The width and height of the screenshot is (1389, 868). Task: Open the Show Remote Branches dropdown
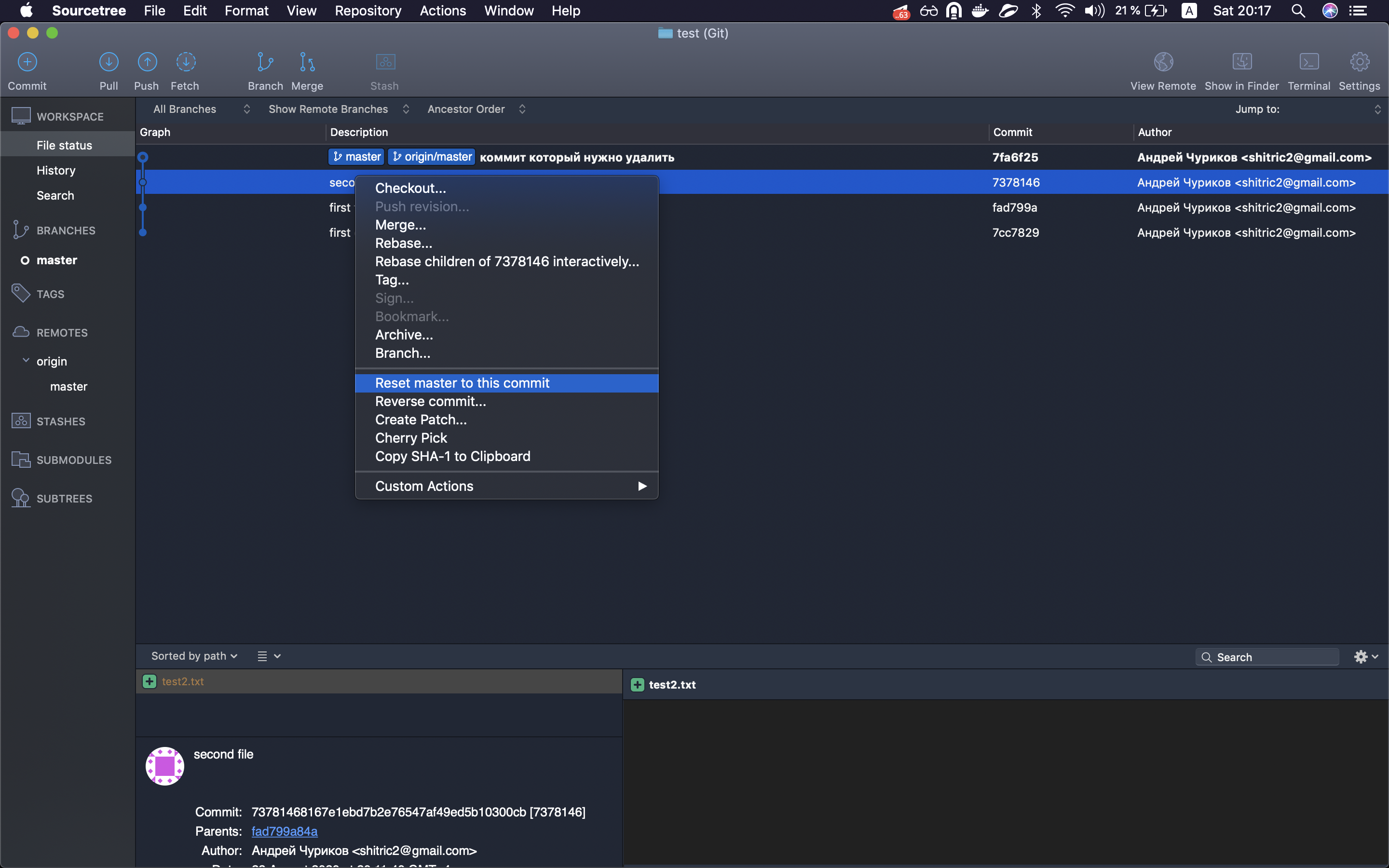339,109
